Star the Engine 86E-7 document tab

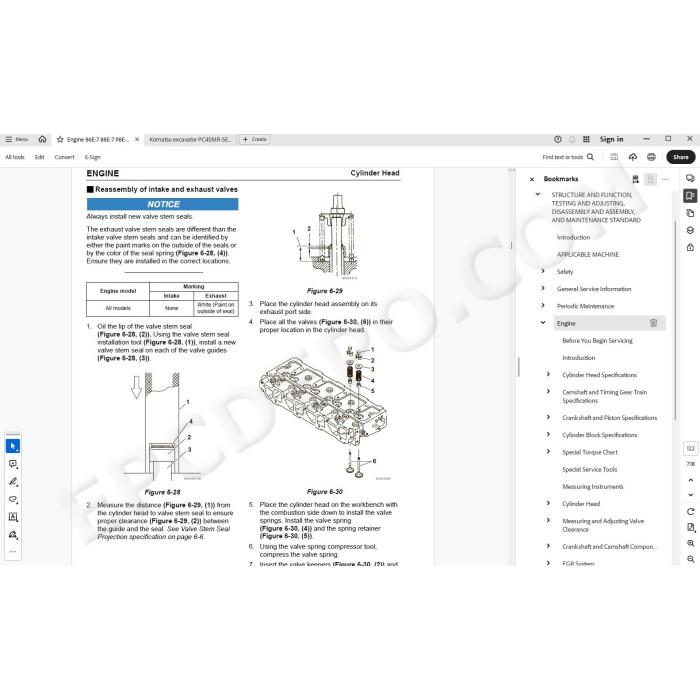60,140
